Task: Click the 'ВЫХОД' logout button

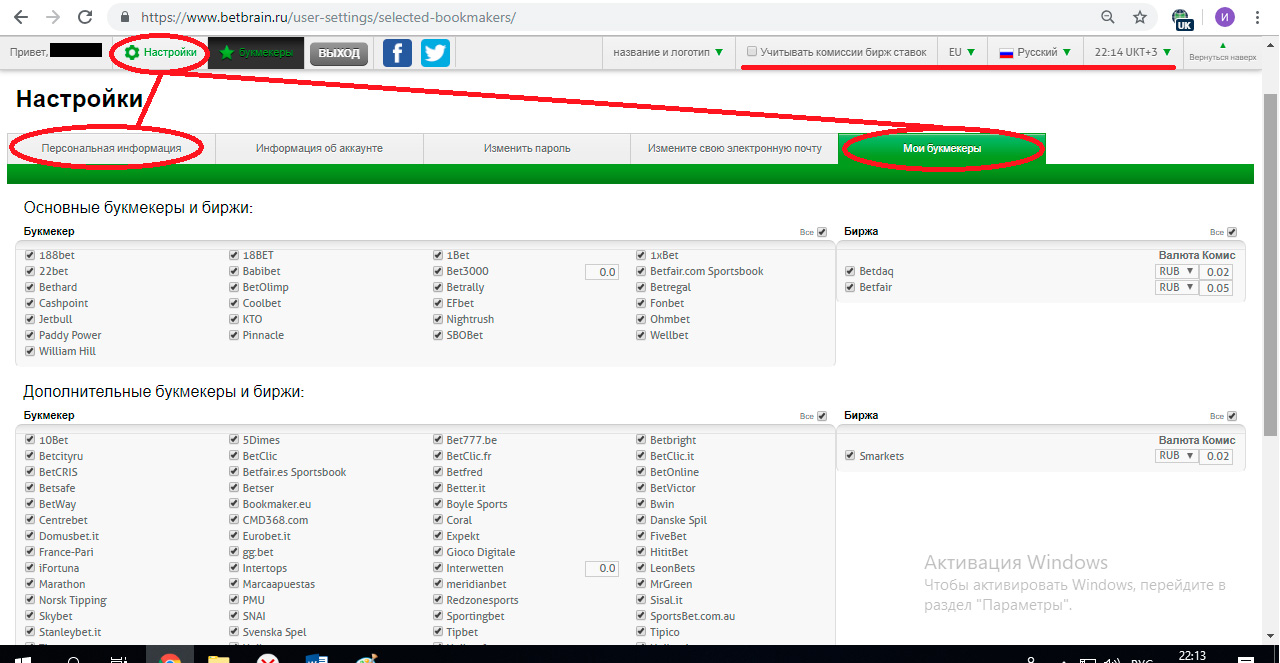Action: pyautogui.click(x=339, y=53)
